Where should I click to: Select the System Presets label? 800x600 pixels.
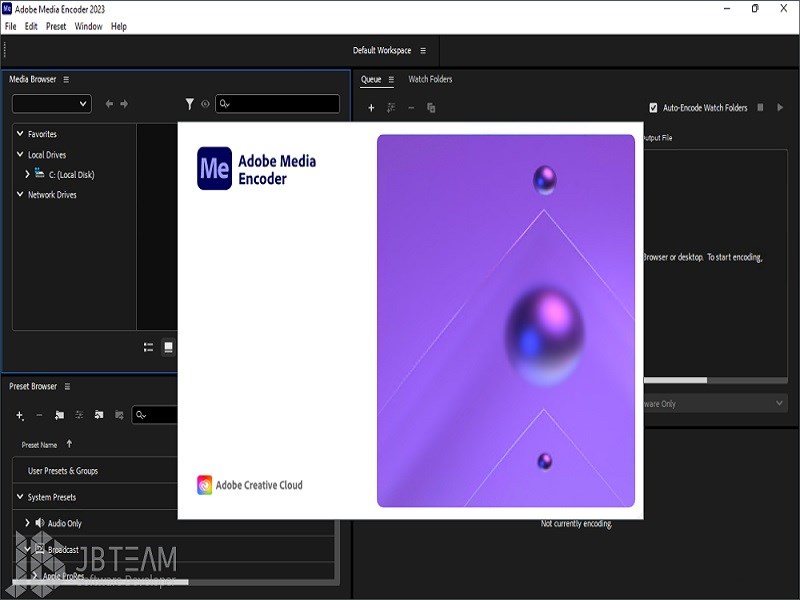[x=52, y=497]
